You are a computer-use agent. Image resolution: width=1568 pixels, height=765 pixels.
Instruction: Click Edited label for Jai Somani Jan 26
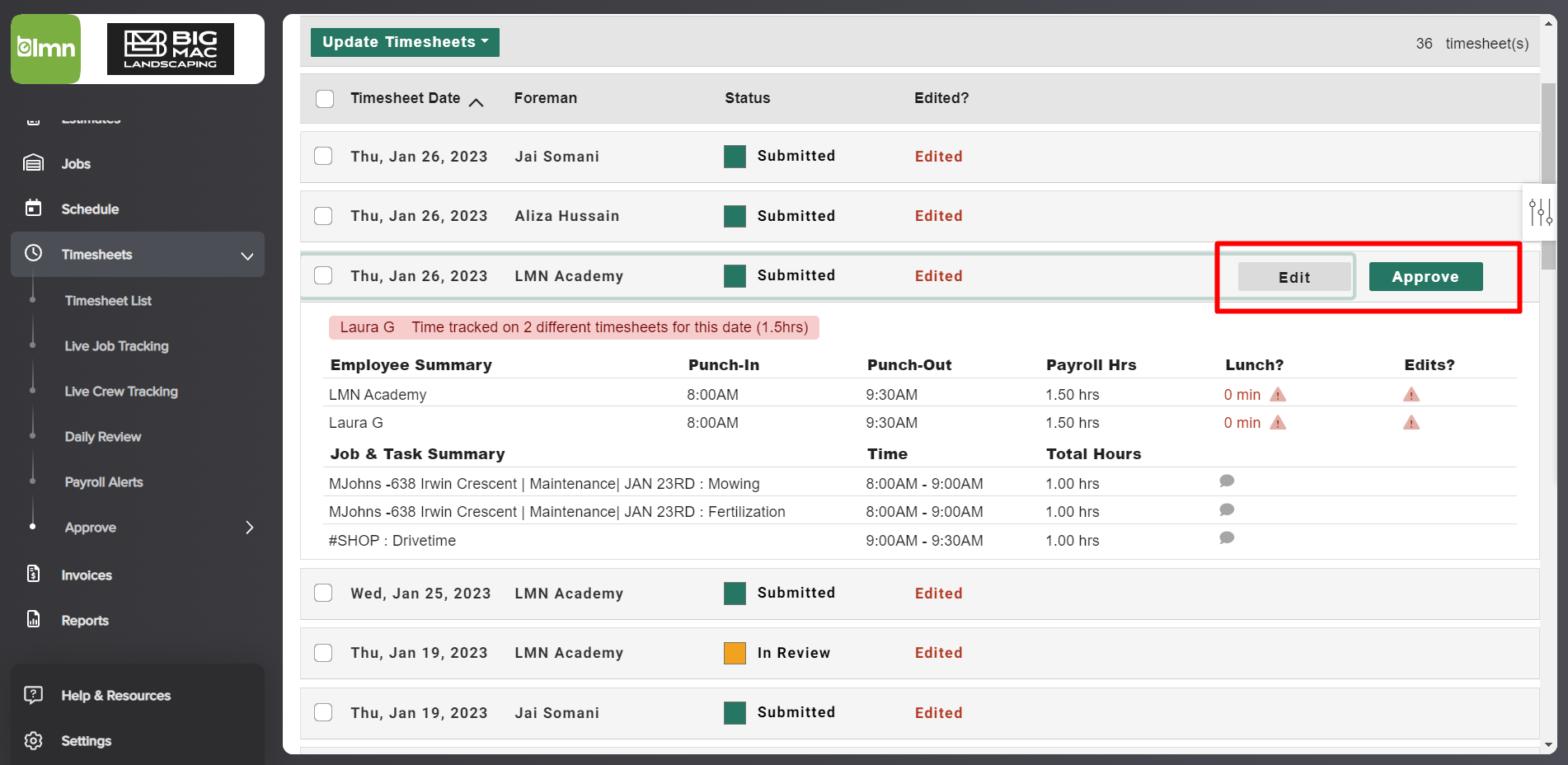tap(938, 157)
